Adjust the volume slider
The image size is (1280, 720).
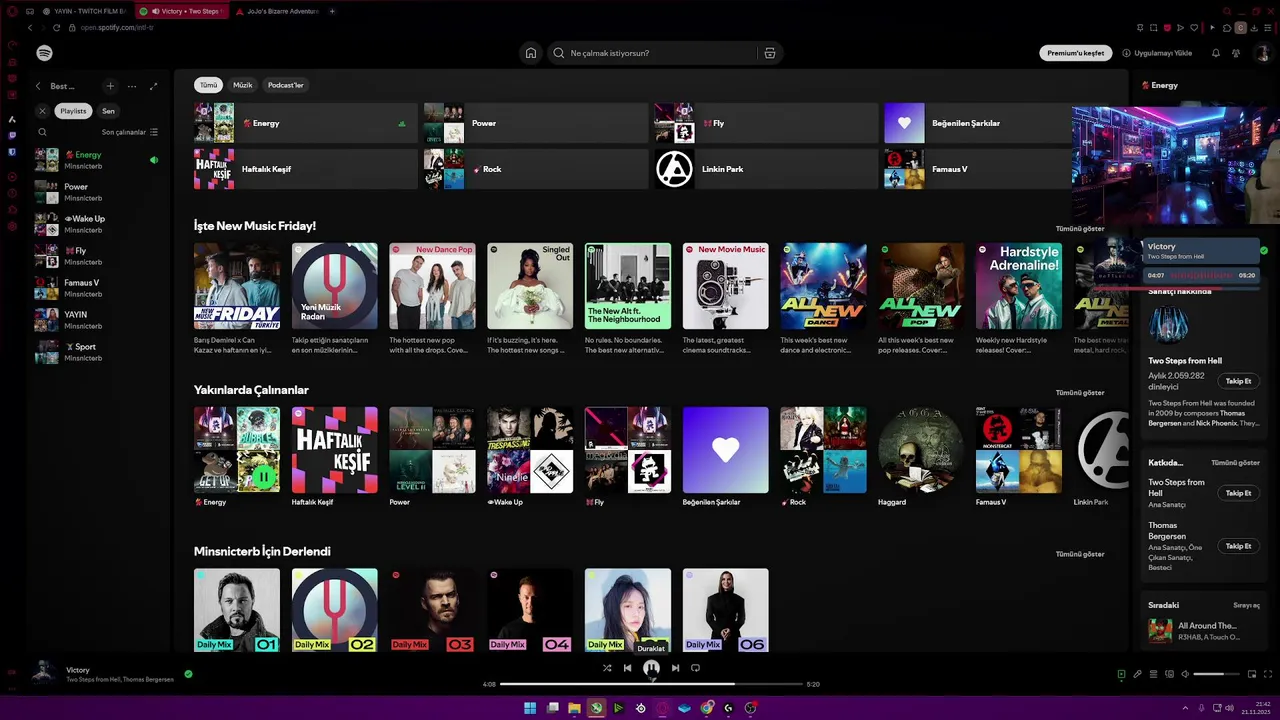[x=1215, y=674]
